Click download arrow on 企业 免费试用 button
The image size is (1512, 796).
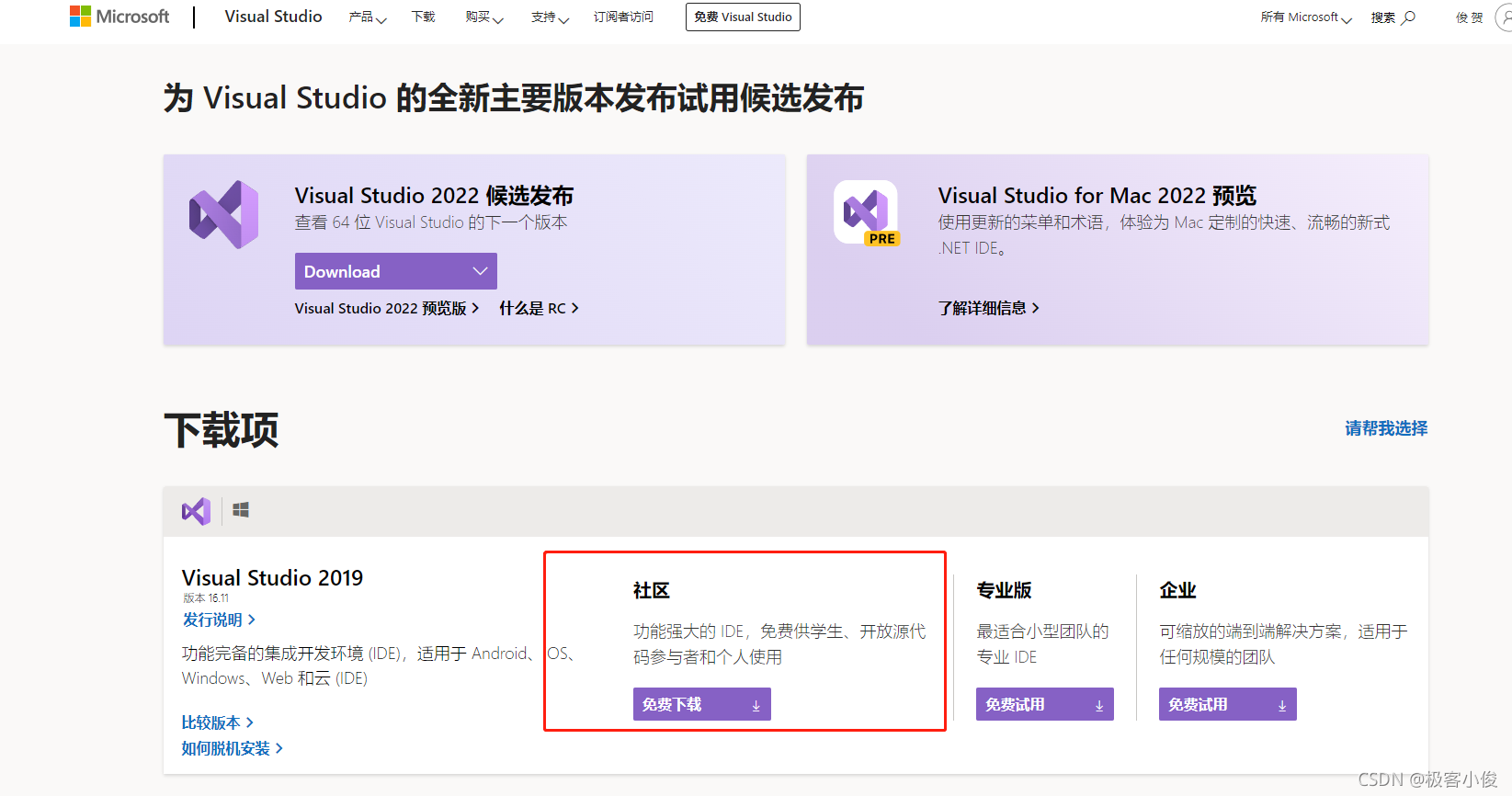coord(1282,705)
